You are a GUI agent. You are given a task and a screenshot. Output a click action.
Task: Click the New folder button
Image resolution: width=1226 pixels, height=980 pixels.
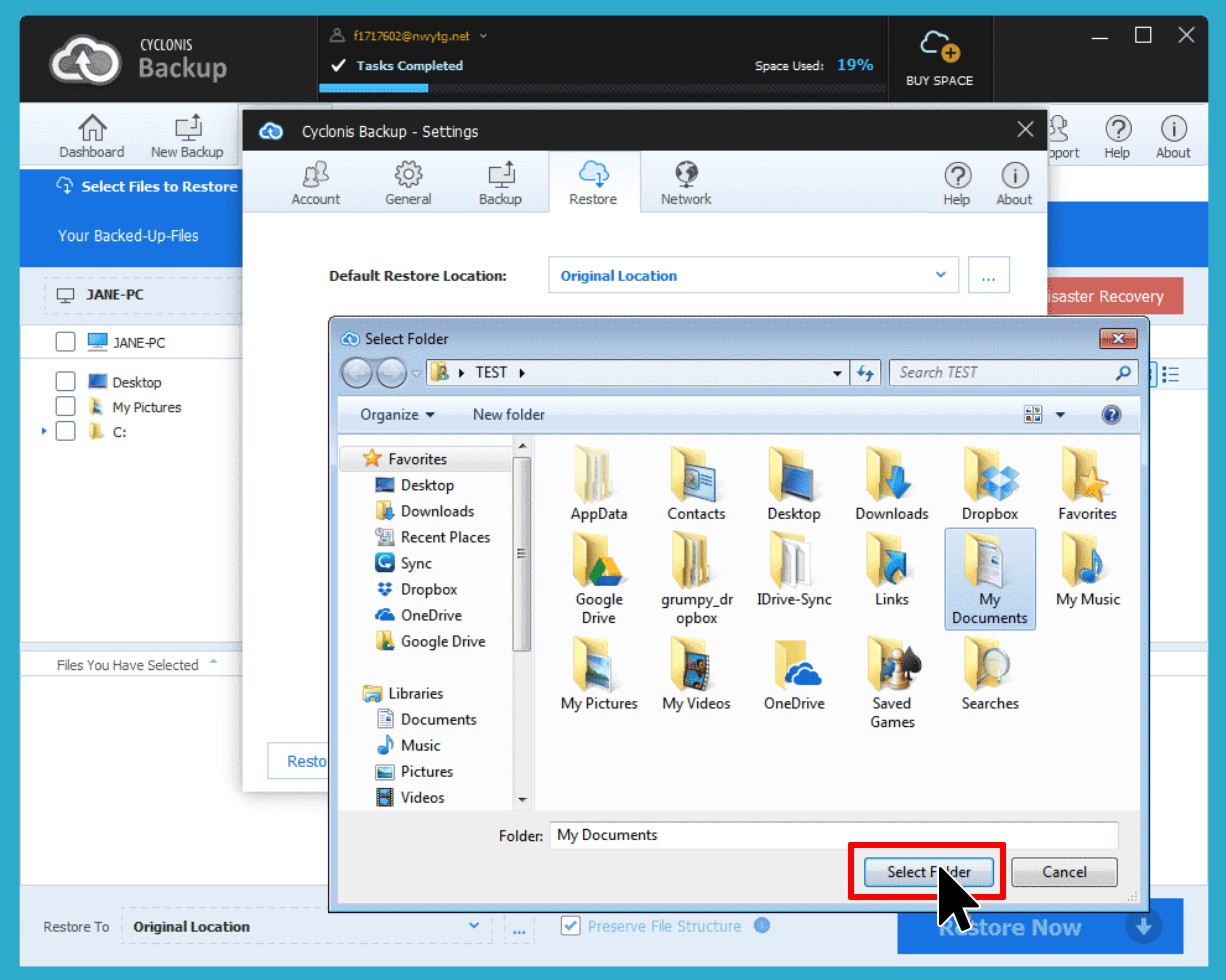(509, 415)
